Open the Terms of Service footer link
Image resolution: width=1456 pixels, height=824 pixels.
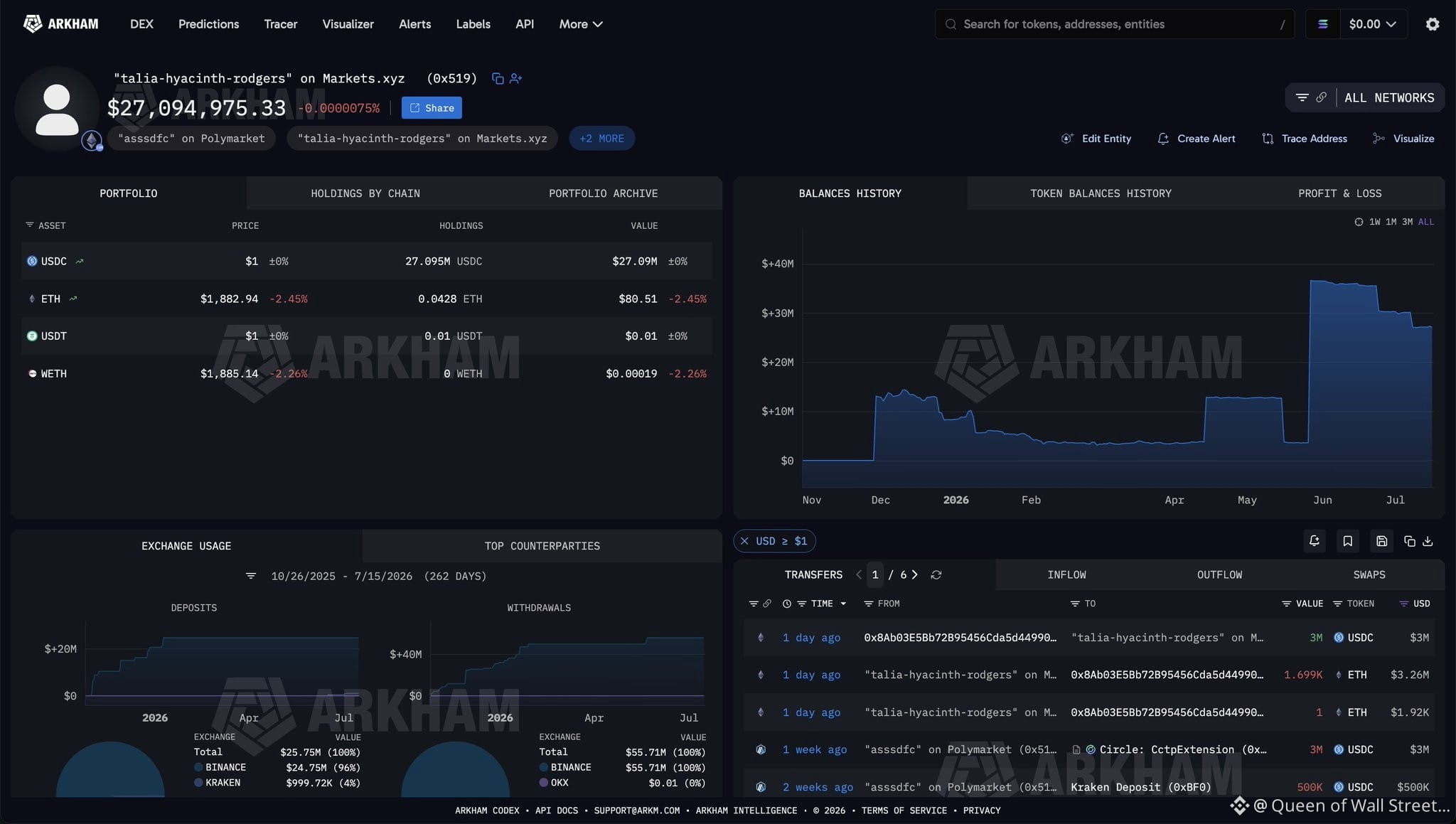pos(904,810)
